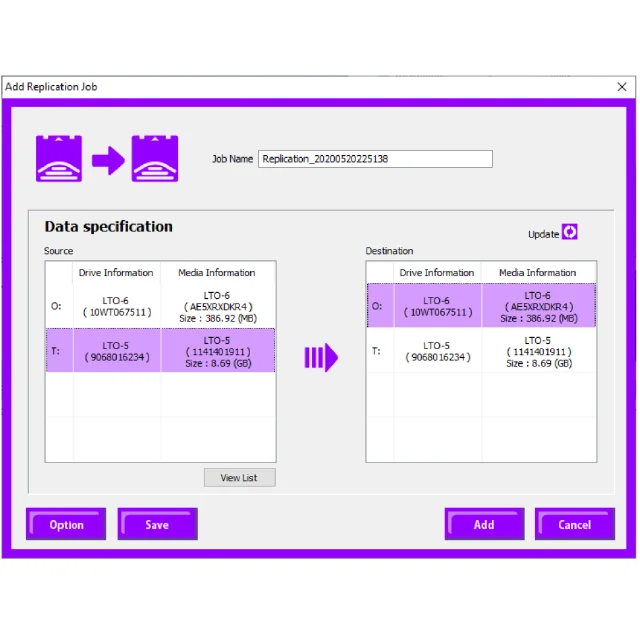The image size is (640, 640).
Task: Click the purple arrow between tape icons
Action: pos(107,160)
